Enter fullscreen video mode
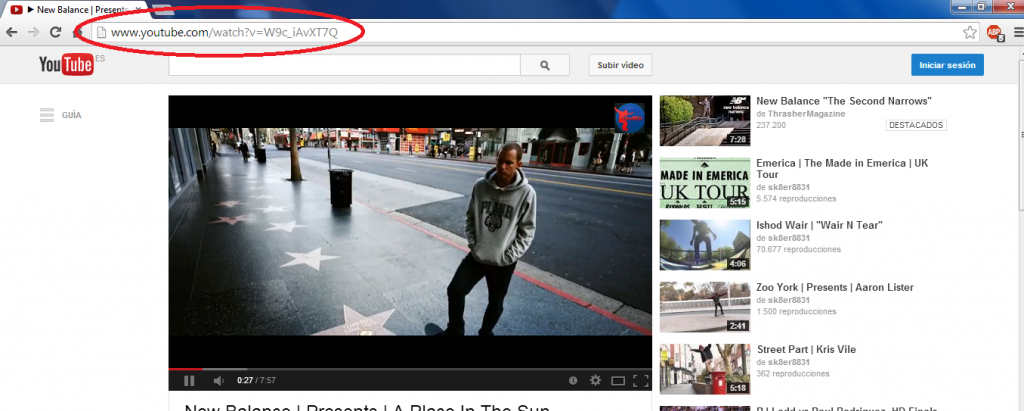This screenshot has width=1024, height=411. (x=641, y=380)
